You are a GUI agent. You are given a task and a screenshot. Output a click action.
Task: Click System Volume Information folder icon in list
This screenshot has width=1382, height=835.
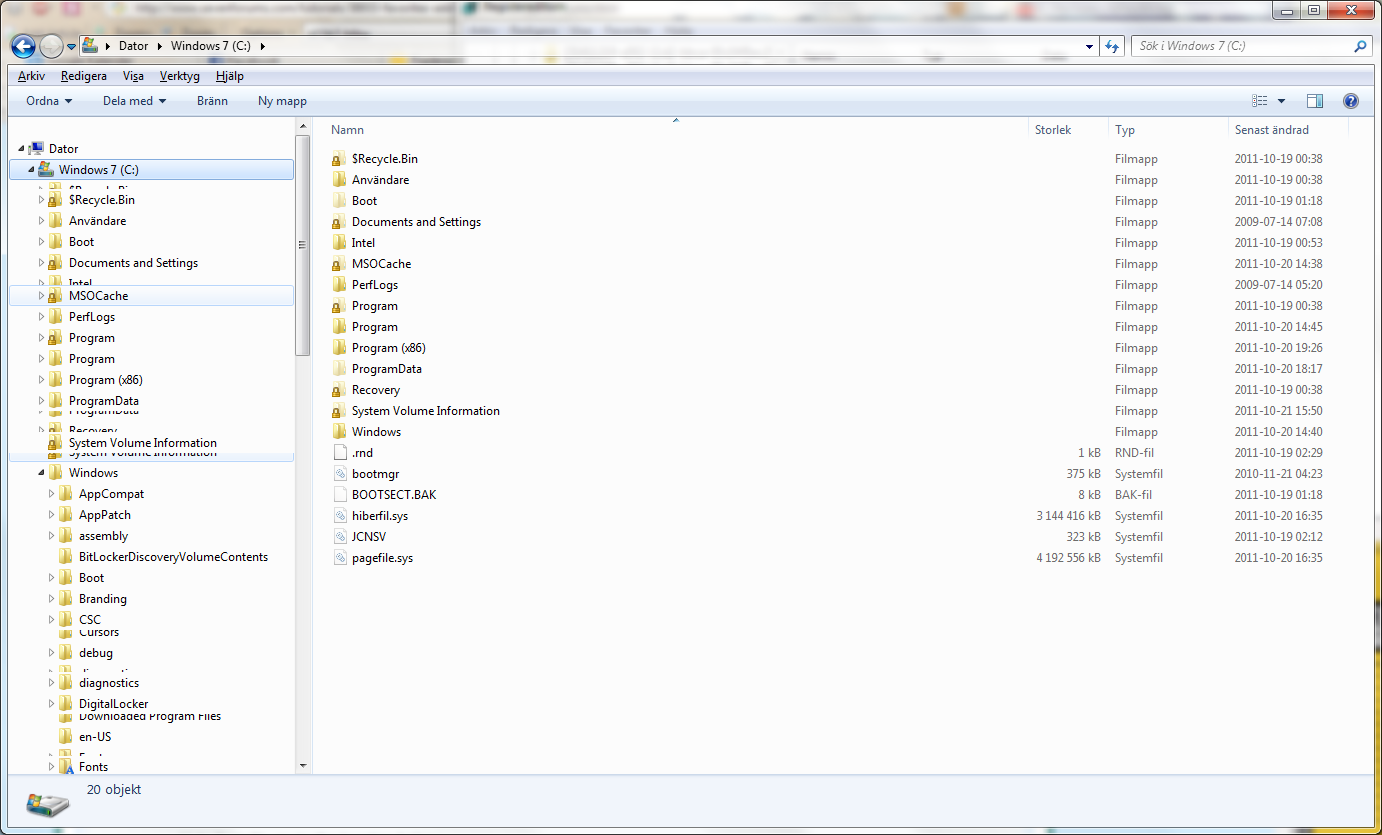click(x=339, y=411)
